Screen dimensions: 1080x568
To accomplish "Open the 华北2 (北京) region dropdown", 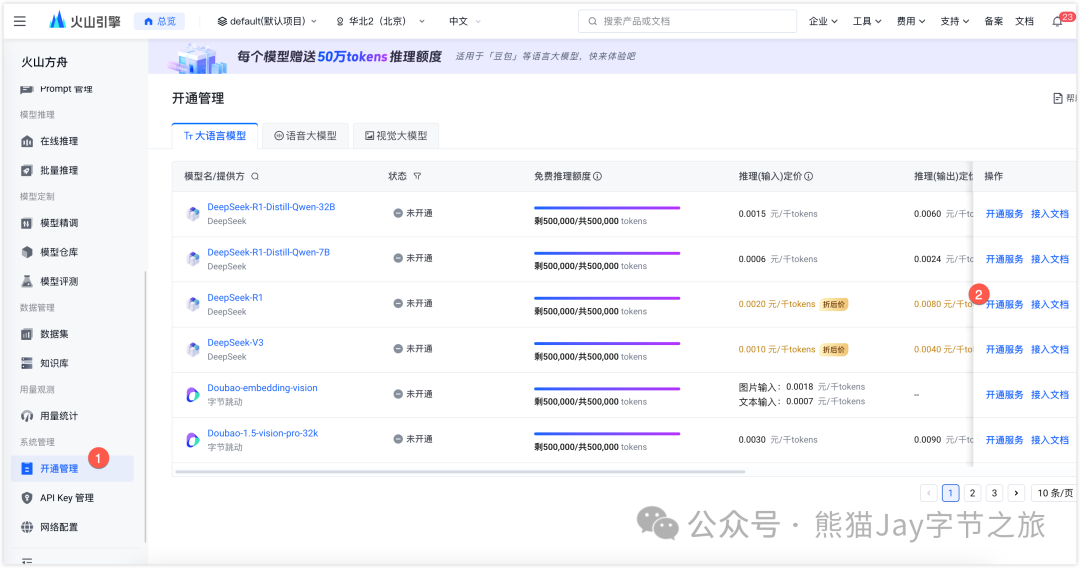I will pyautogui.click(x=380, y=21).
